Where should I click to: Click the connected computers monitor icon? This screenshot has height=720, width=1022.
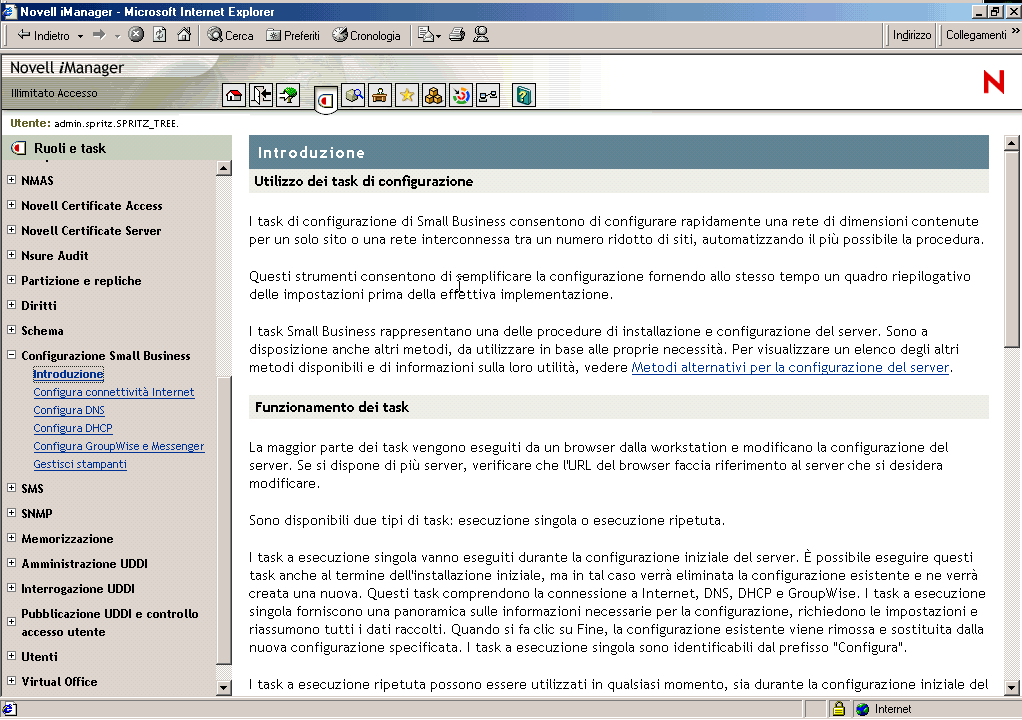click(x=488, y=96)
